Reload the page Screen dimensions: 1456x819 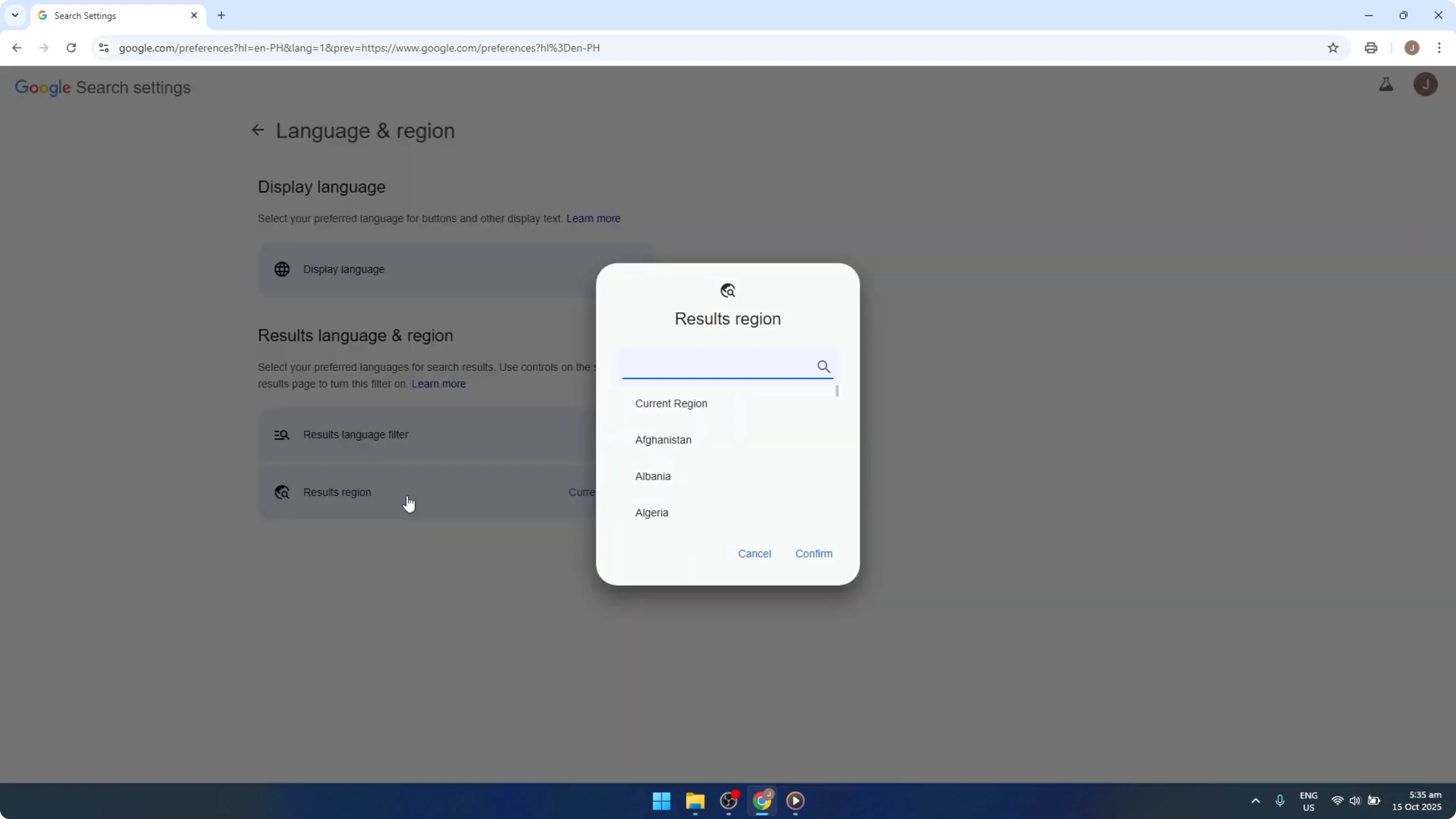71,48
